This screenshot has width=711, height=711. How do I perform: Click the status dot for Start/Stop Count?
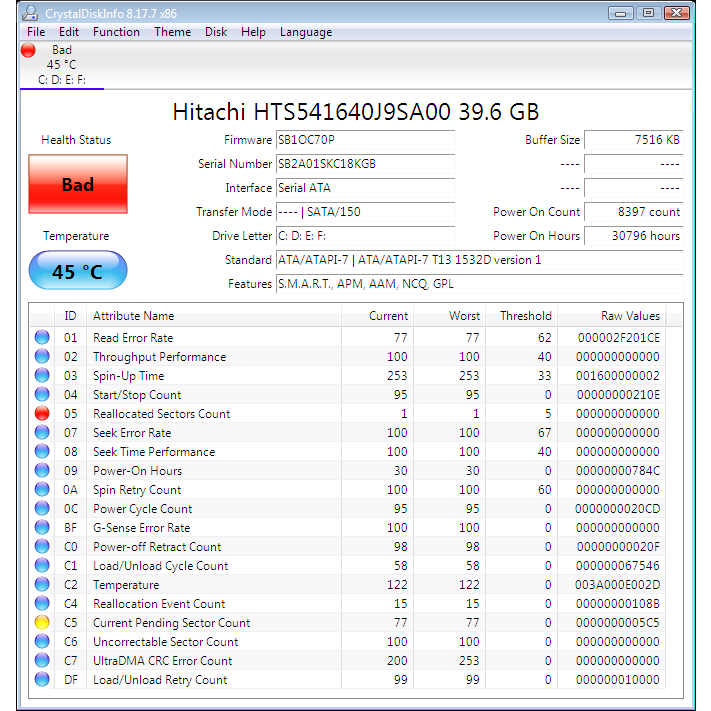42,394
